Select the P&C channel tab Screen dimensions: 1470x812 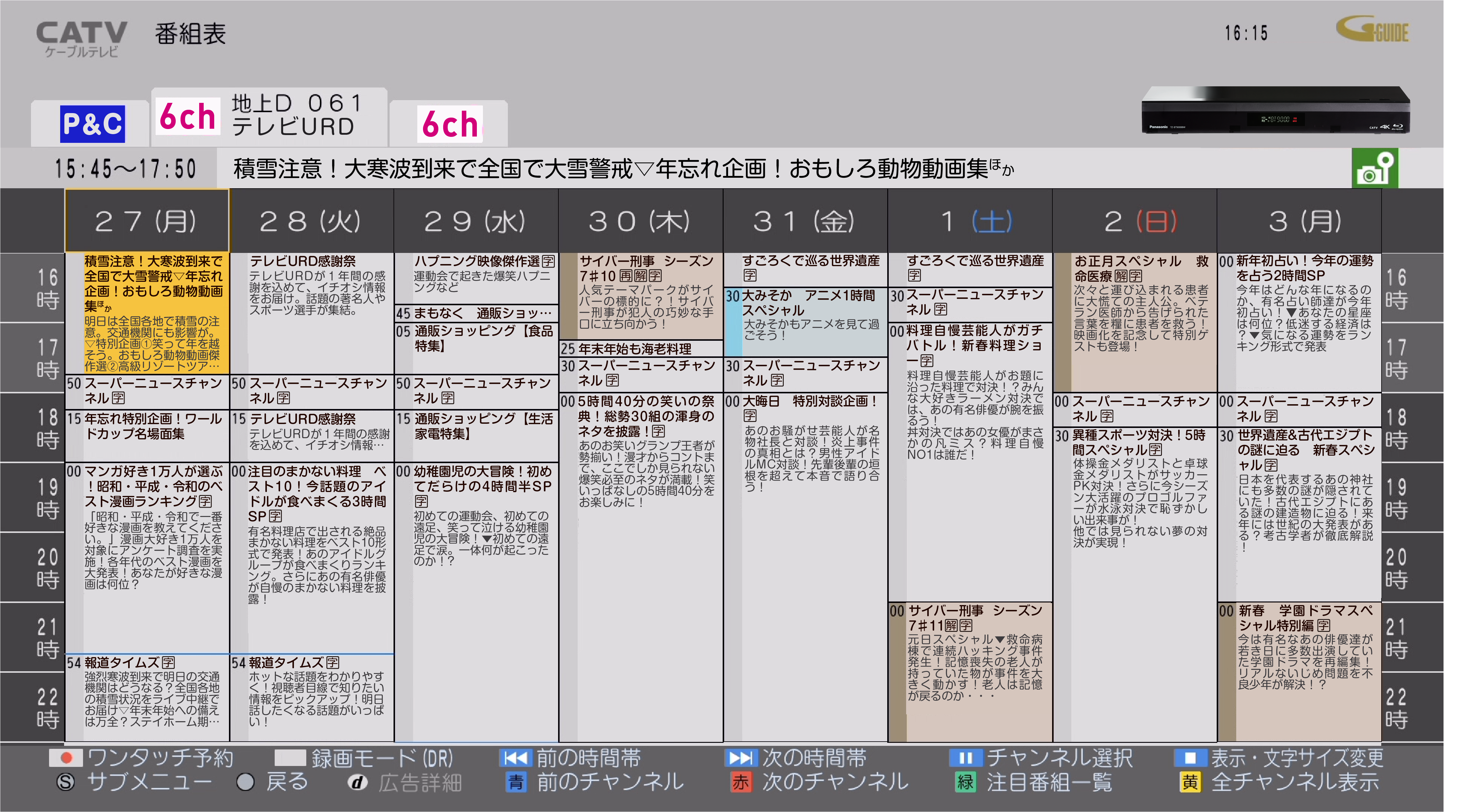pyautogui.click(x=92, y=124)
